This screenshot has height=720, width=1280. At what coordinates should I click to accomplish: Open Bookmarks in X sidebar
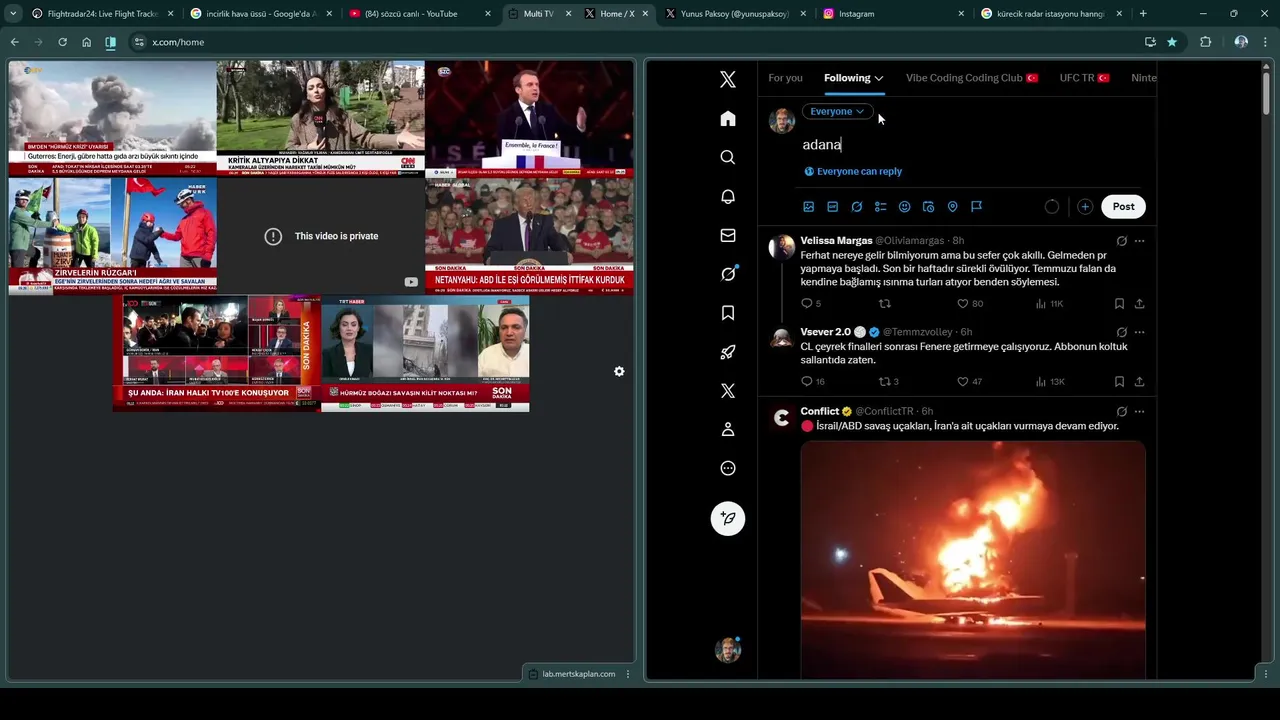pyautogui.click(x=728, y=313)
